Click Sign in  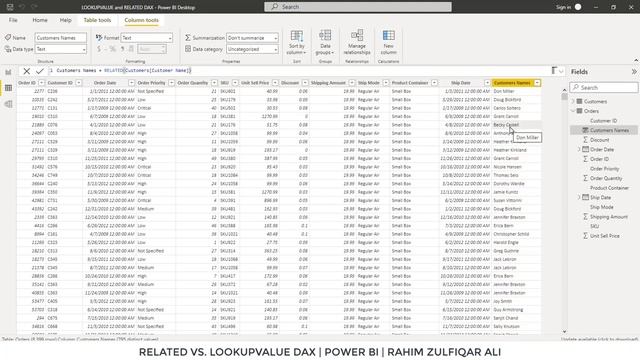(x=563, y=7)
